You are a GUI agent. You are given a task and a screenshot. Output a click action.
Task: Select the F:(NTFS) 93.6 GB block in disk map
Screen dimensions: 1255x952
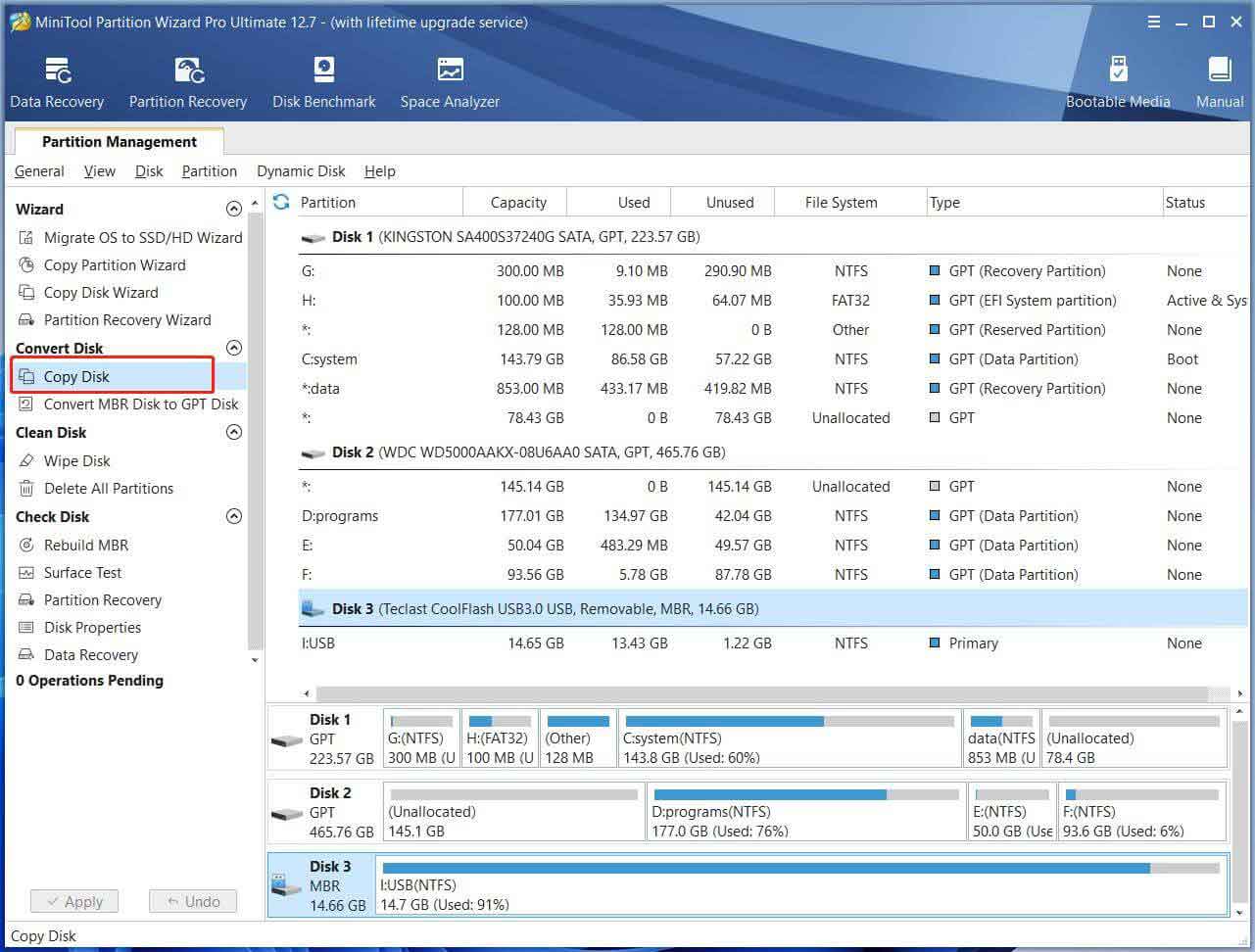pyautogui.click(x=1142, y=812)
